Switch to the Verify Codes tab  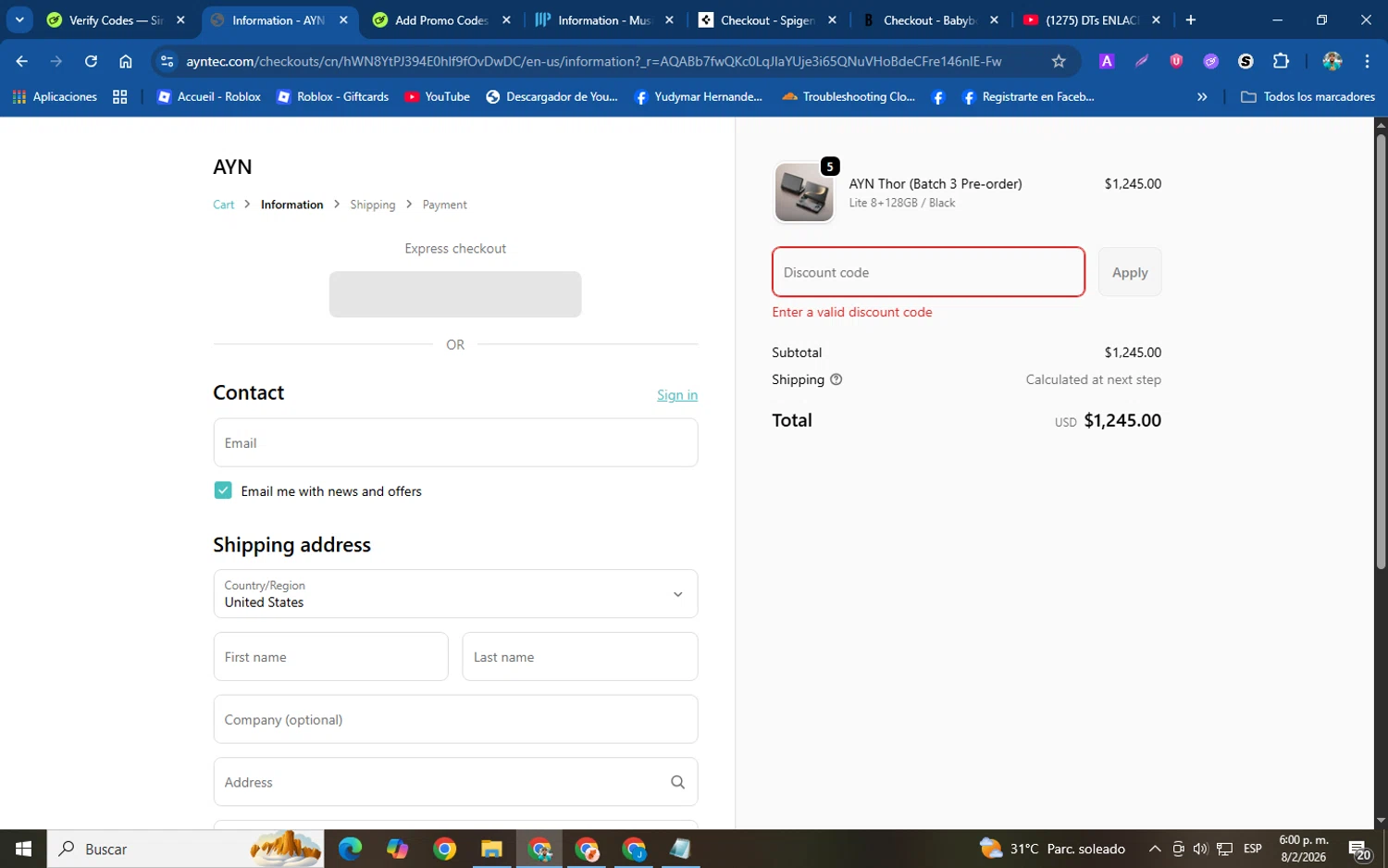pyautogui.click(x=116, y=19)
